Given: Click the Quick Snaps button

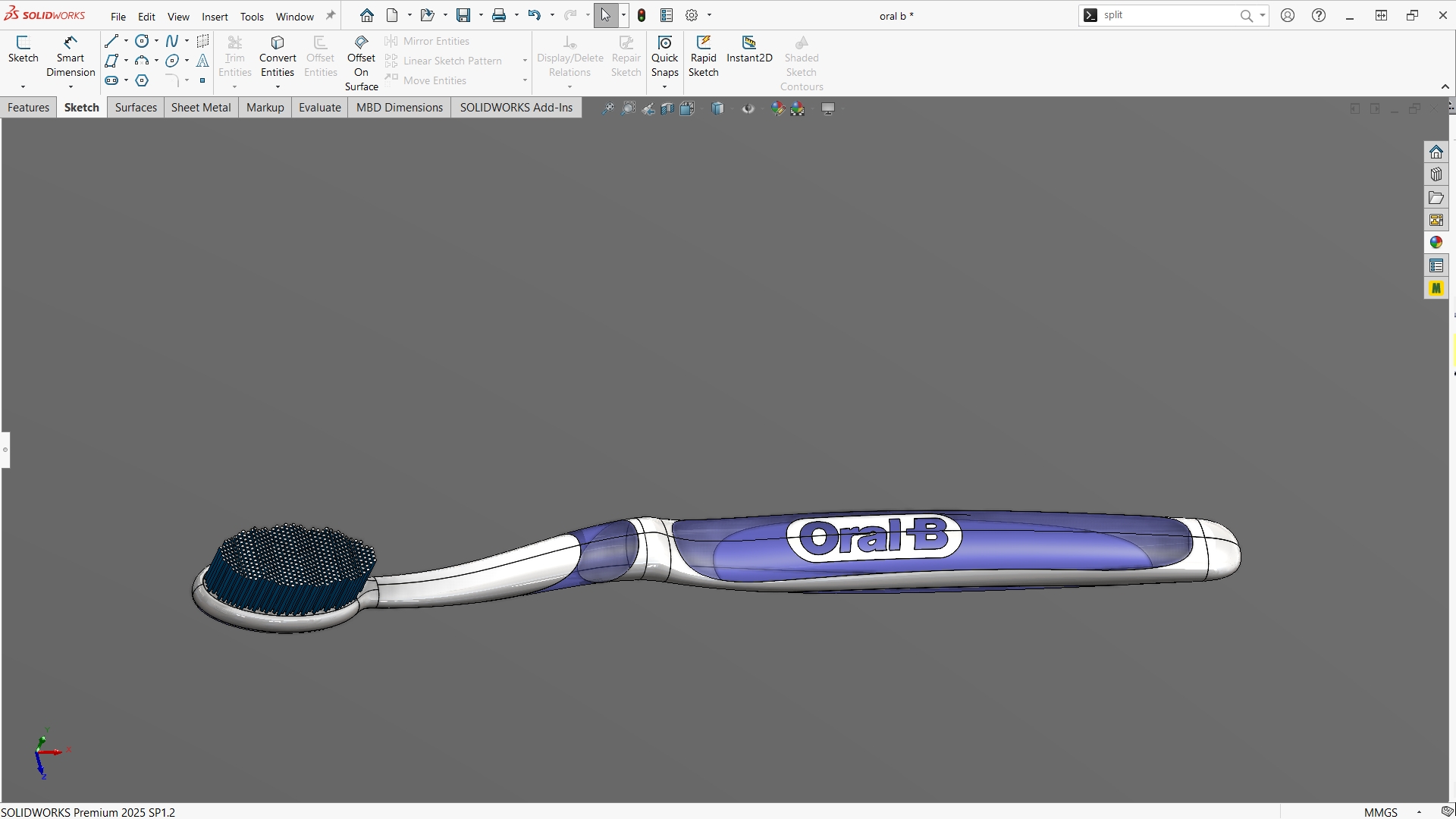Looking at the screenshot, I should 665,57.
